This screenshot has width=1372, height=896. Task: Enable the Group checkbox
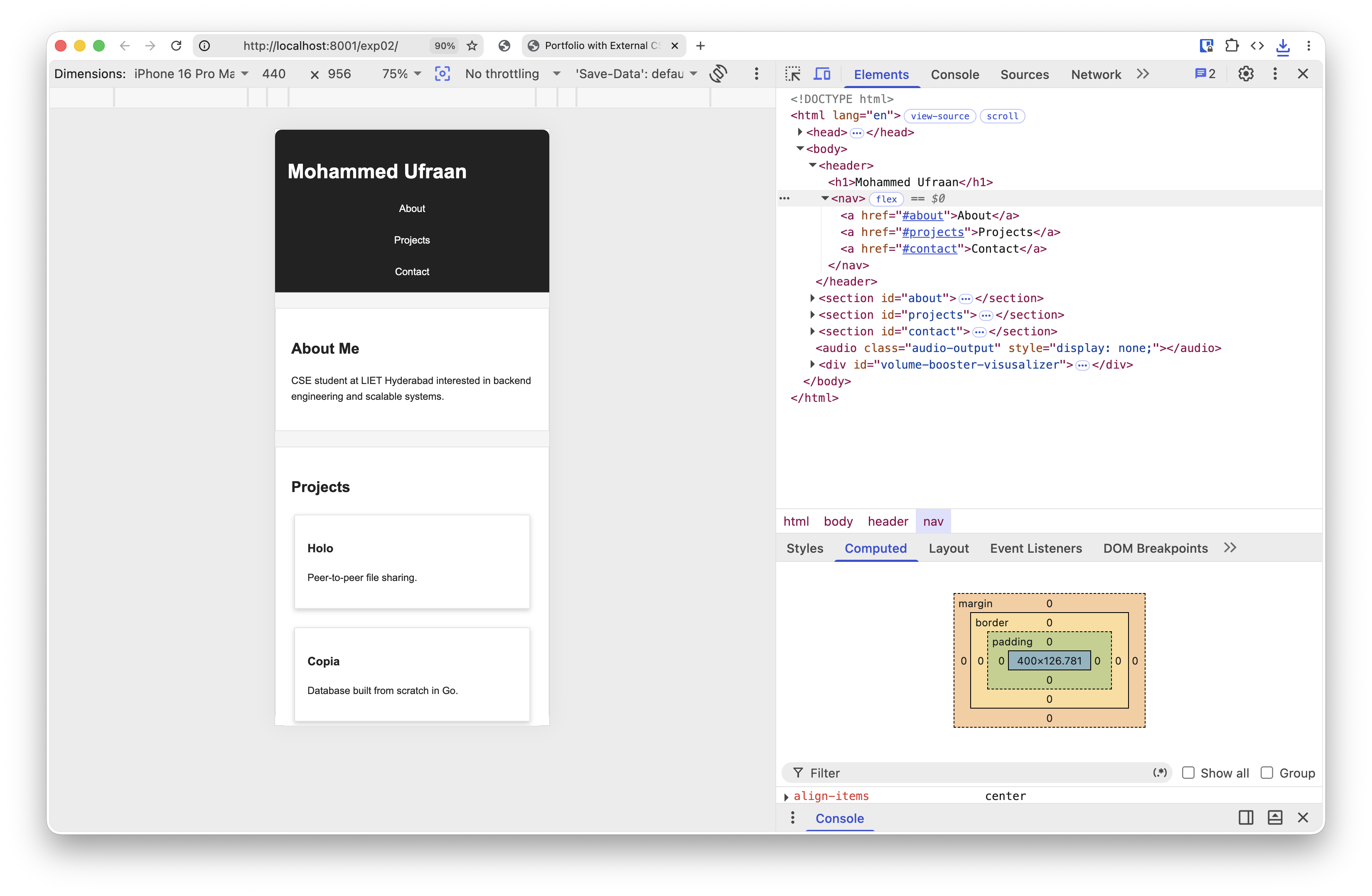1266,773
